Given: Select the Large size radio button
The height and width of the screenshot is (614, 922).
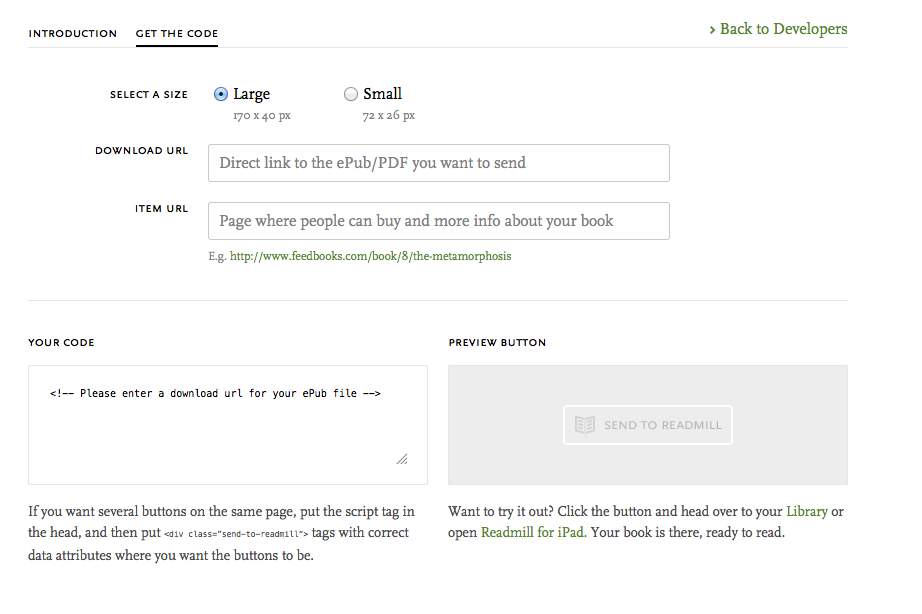Looking at the screenshot, I should click(221, 94).
